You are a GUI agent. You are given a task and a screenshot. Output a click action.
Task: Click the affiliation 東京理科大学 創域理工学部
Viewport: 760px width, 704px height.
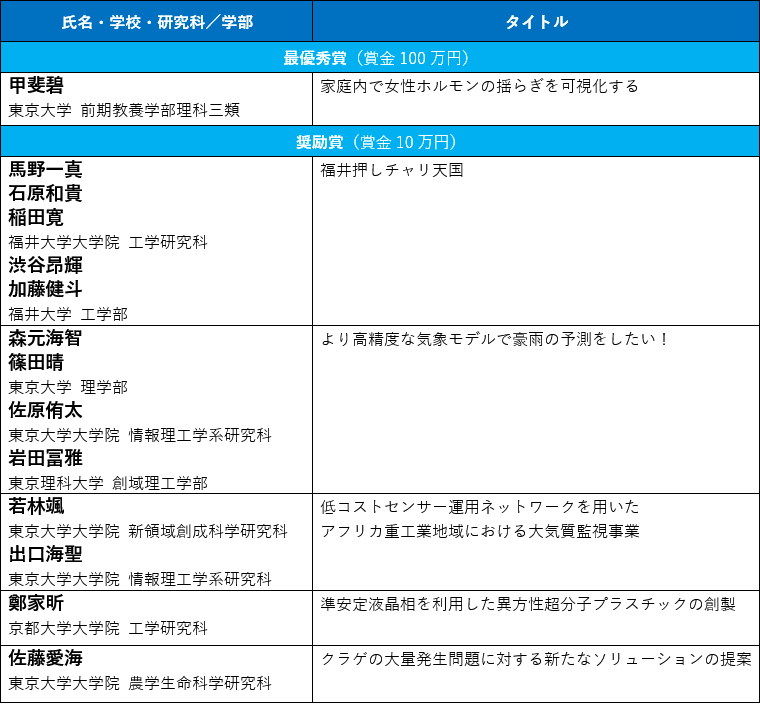108,483
